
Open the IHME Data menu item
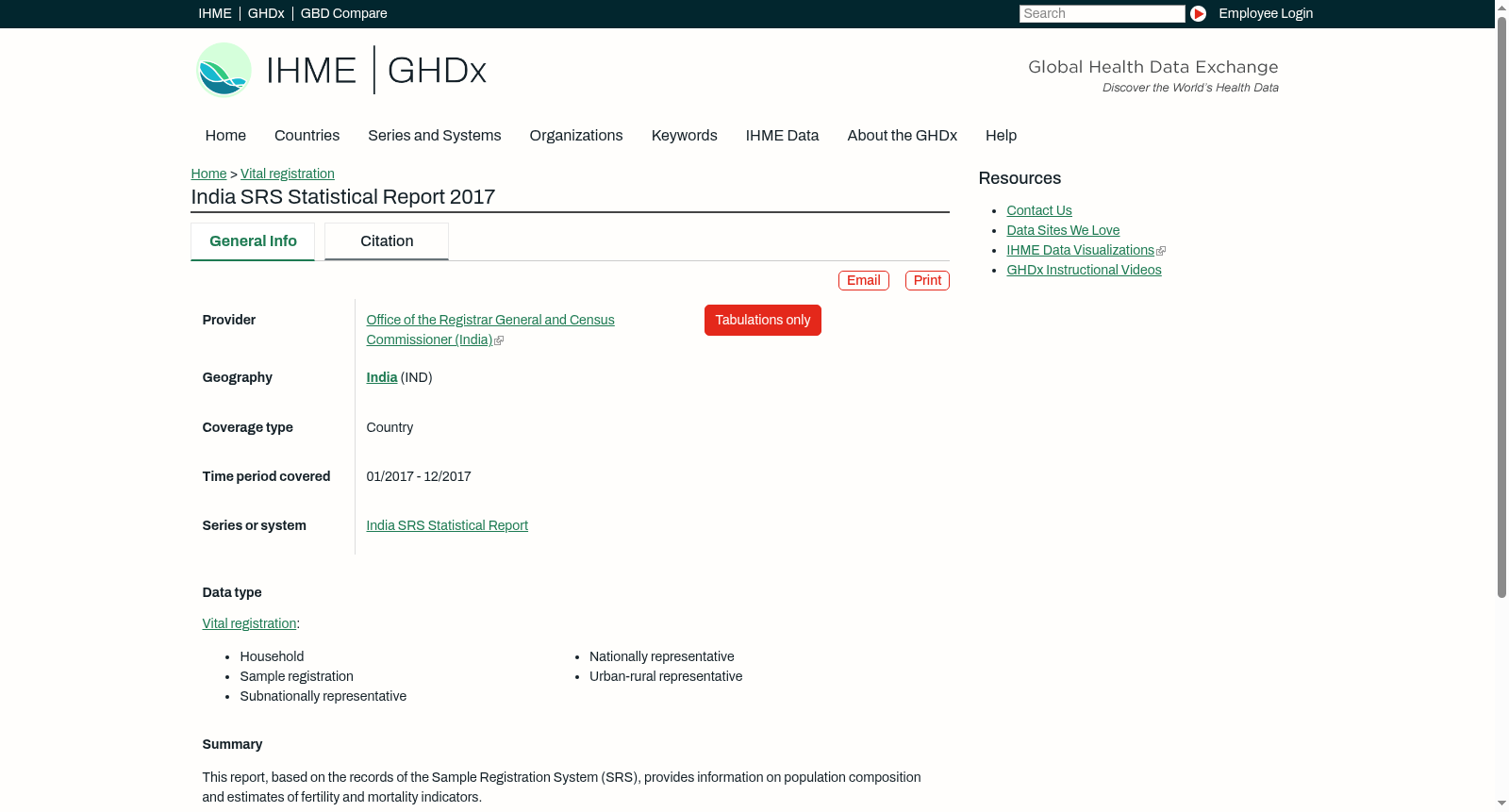point(782,136)
